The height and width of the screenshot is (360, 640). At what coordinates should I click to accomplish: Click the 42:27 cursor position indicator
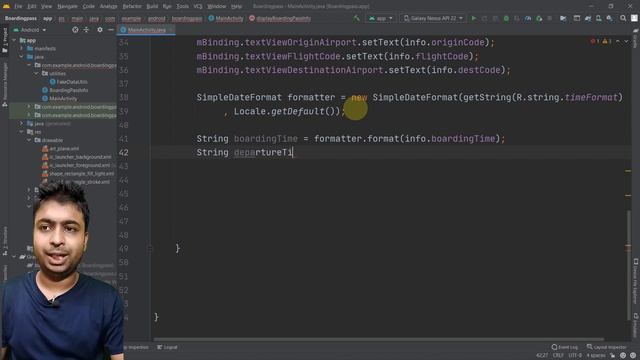[x=542, y=356]
